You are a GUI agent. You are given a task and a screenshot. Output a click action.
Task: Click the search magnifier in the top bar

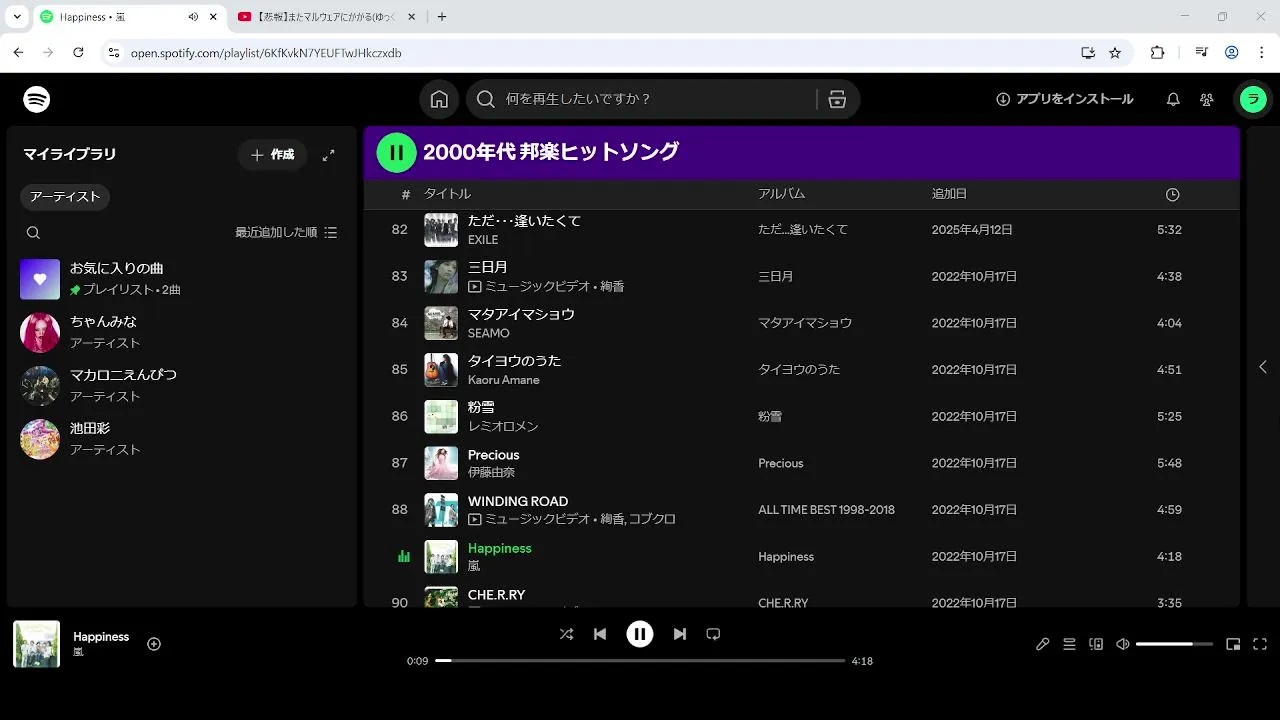tap(486, 99)
